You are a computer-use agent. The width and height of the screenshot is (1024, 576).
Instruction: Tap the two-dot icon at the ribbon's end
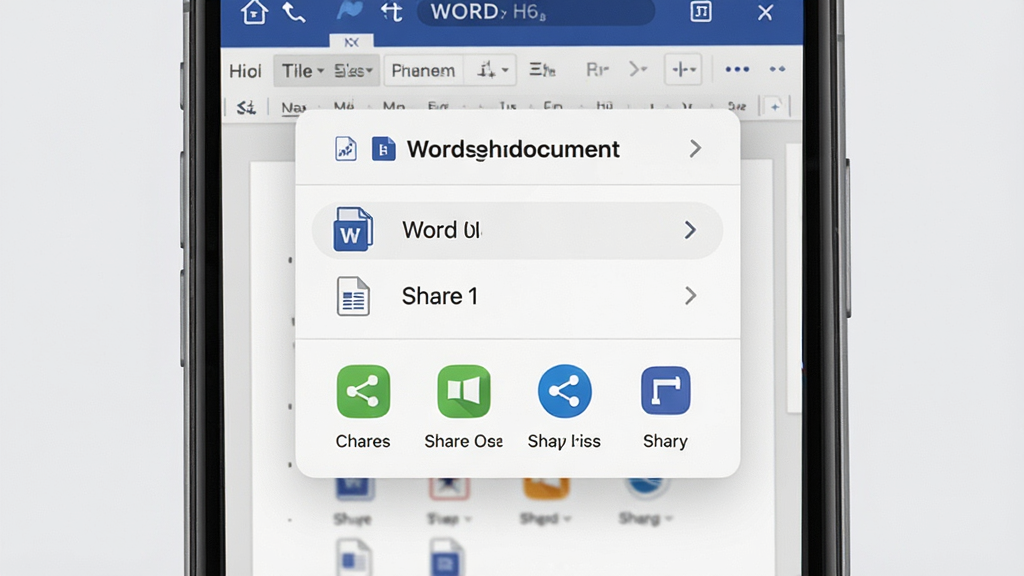click(777, 69)
